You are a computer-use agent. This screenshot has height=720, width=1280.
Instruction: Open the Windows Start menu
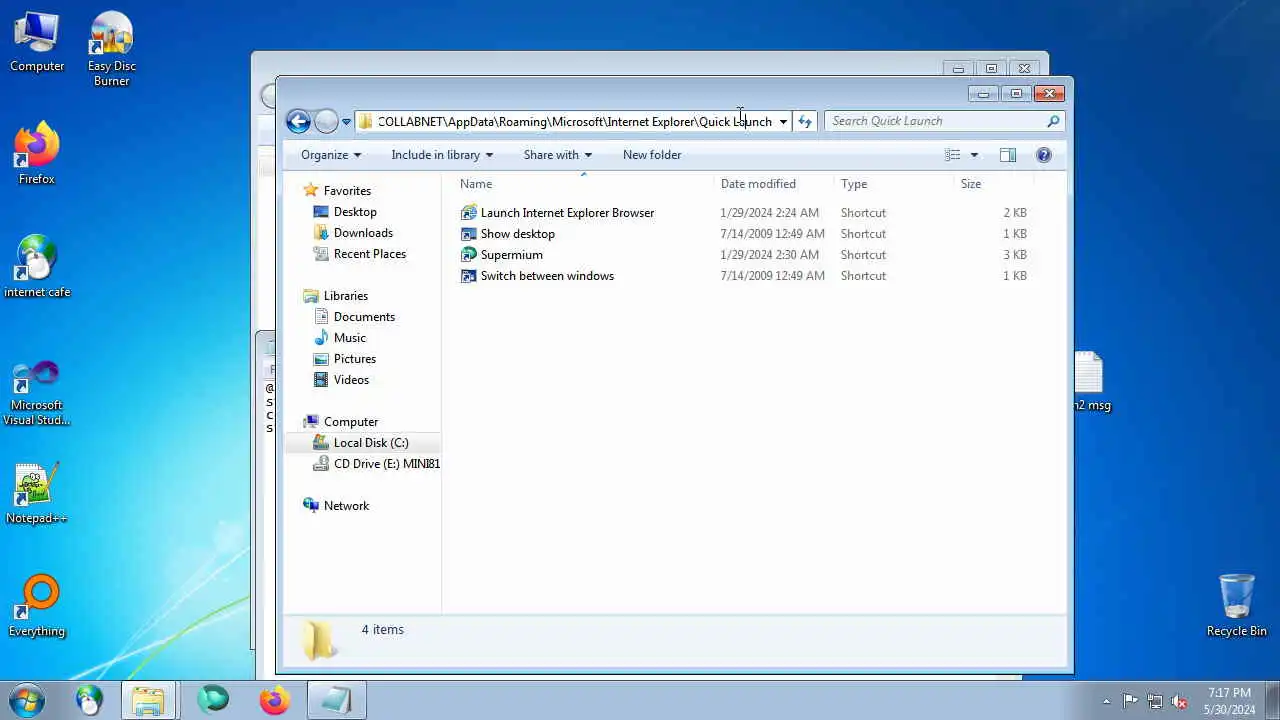click(27, 701)
